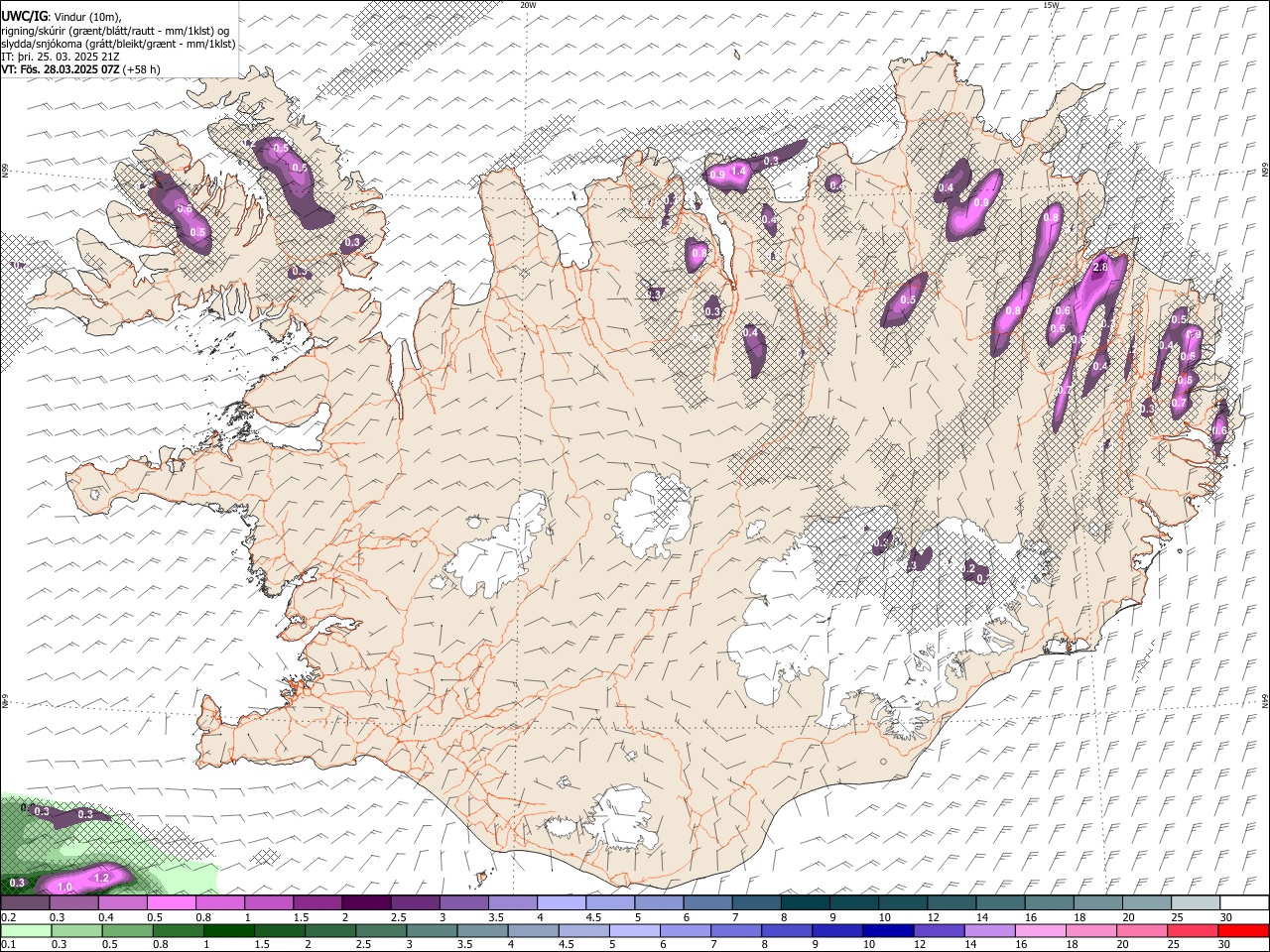The height and width of the screenshot is (952, 1270).
Task: Click the red swatch labelled 30 on rain scale
Action: (1242, 930)
